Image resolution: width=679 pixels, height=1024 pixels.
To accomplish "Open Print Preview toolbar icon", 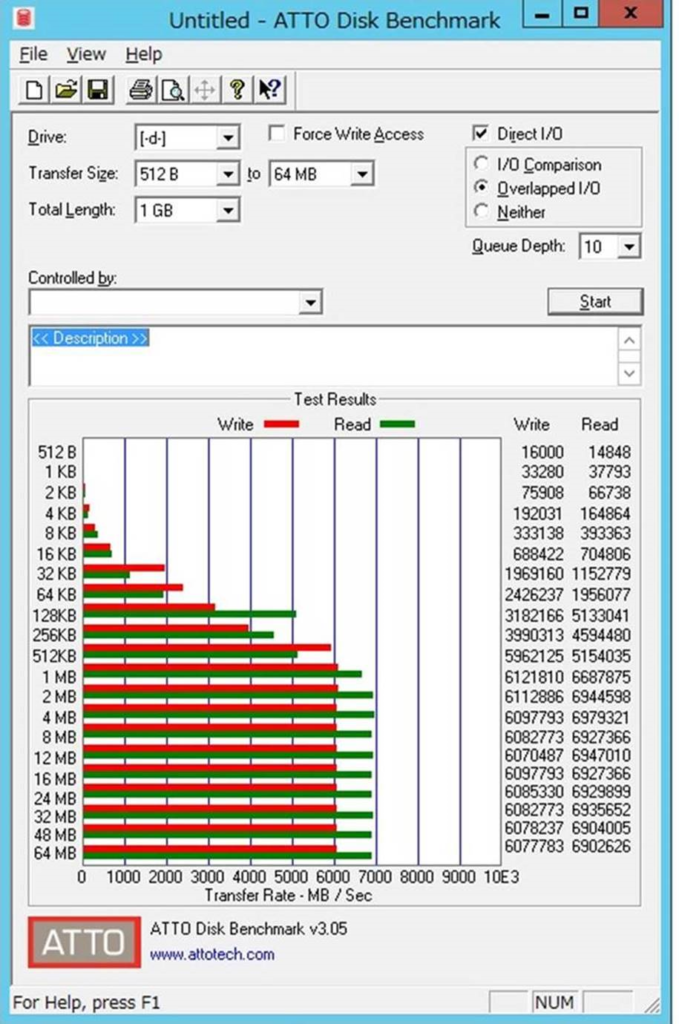I will [x=172, y=89].
